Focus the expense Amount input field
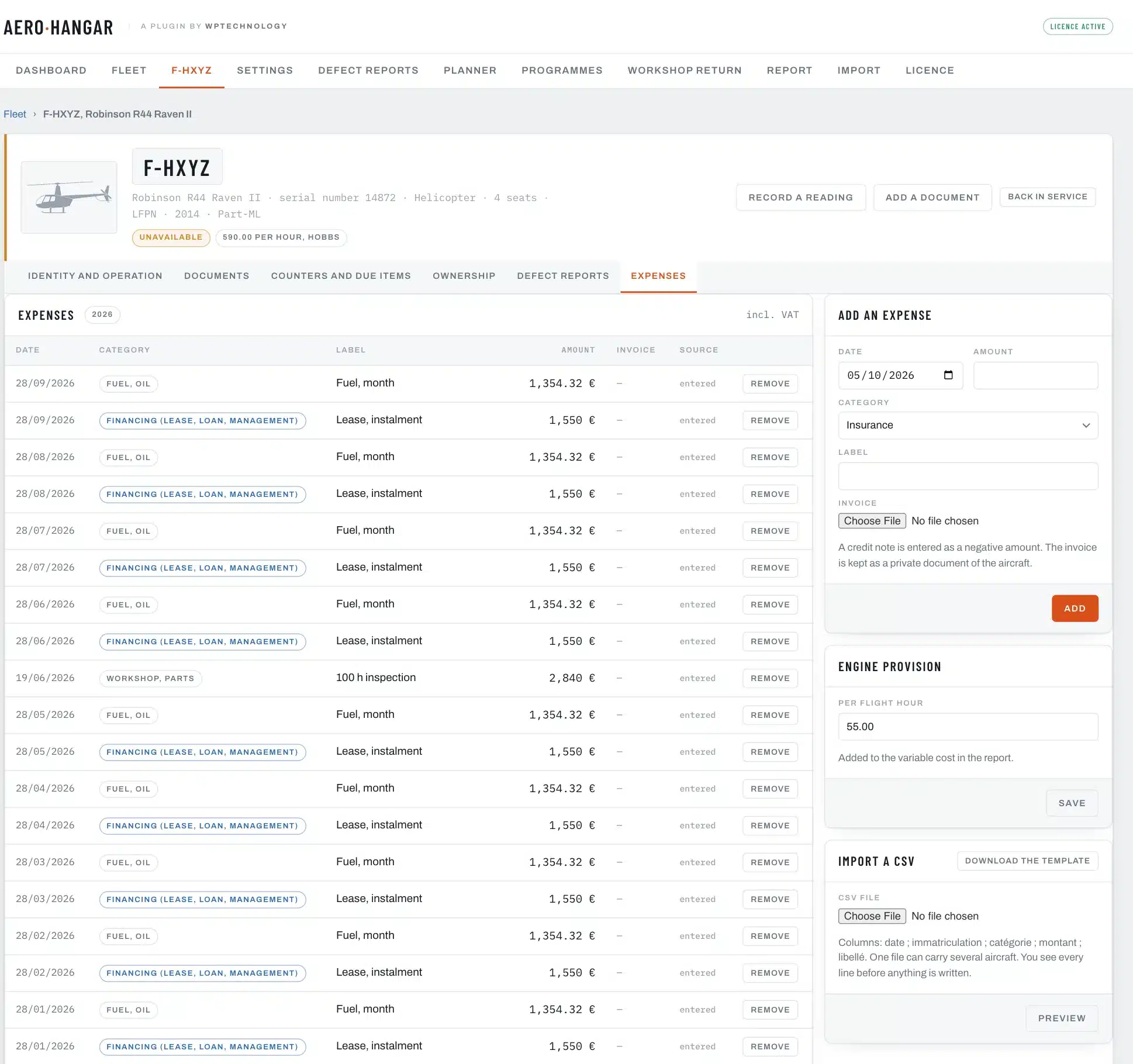The image size is (1133, 1064). pos(1035,375)
